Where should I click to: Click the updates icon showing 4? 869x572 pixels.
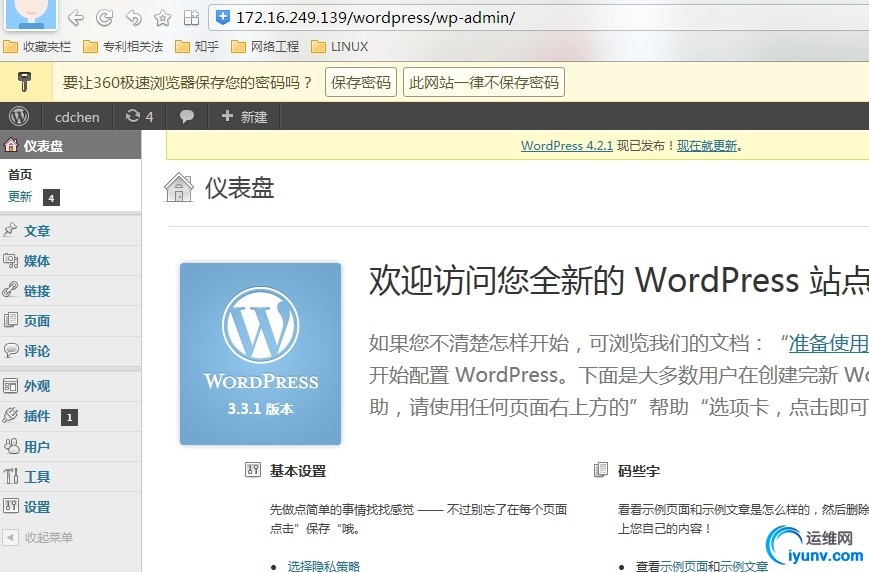(139, 116)
